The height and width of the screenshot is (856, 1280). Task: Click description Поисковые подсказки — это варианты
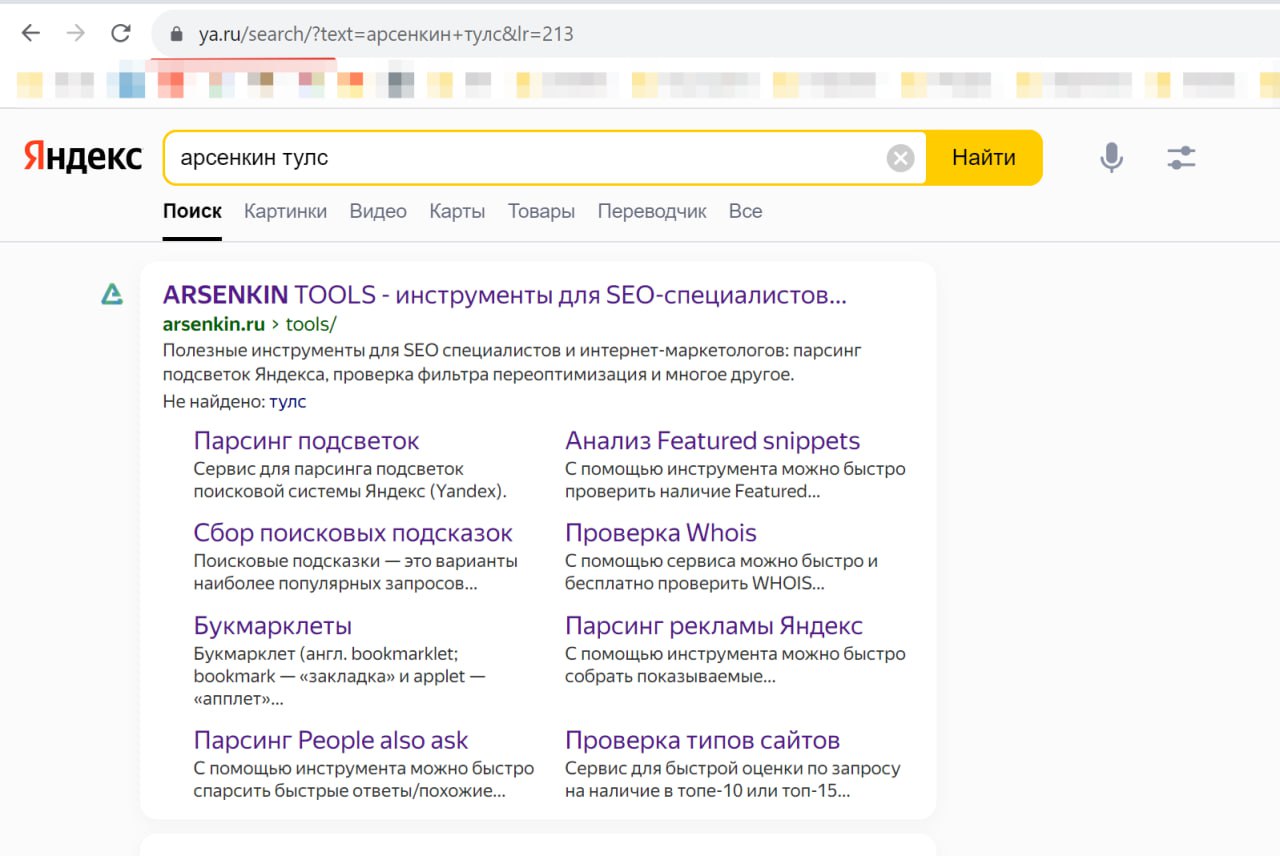click(355, 572)
